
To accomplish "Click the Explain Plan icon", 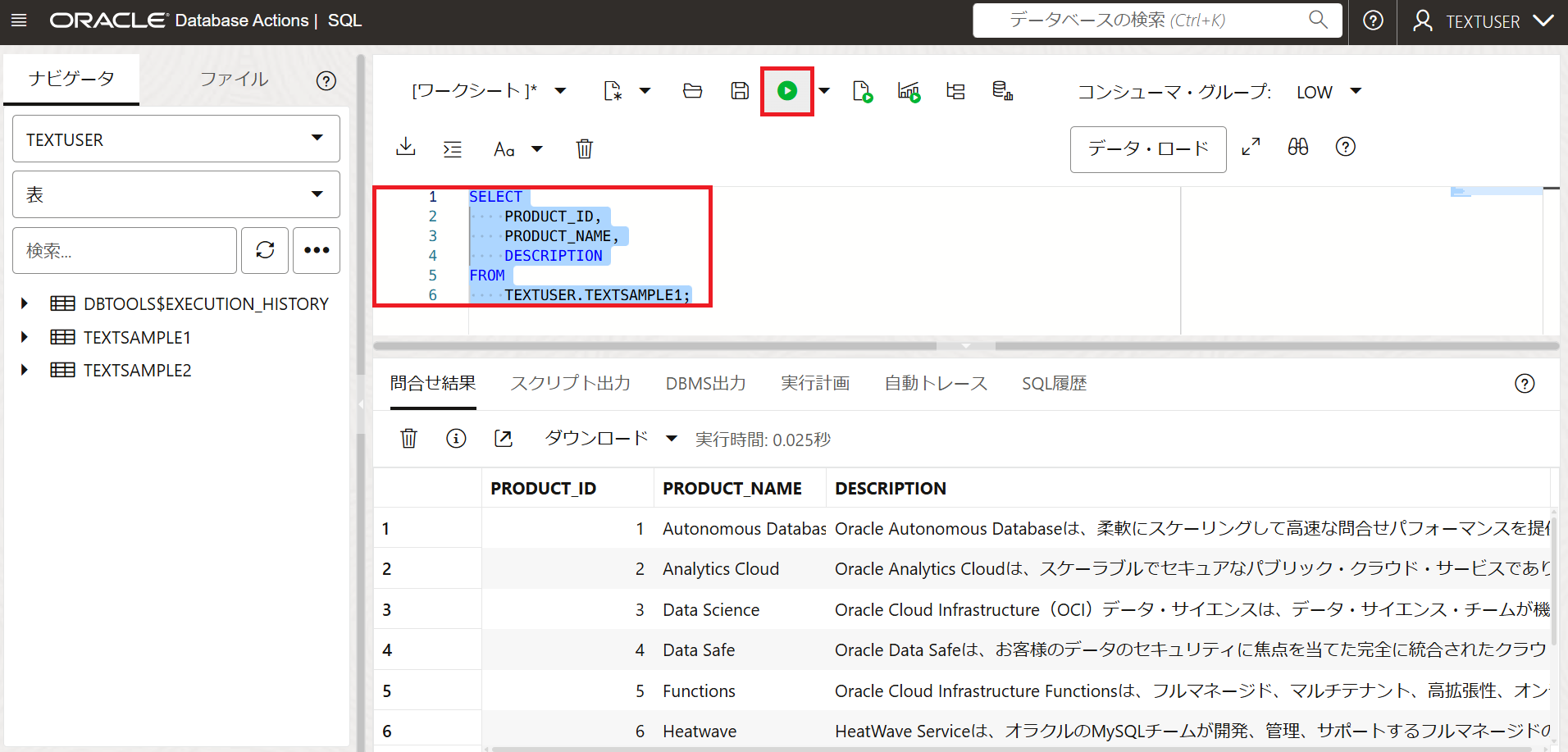I will [955, 91].
